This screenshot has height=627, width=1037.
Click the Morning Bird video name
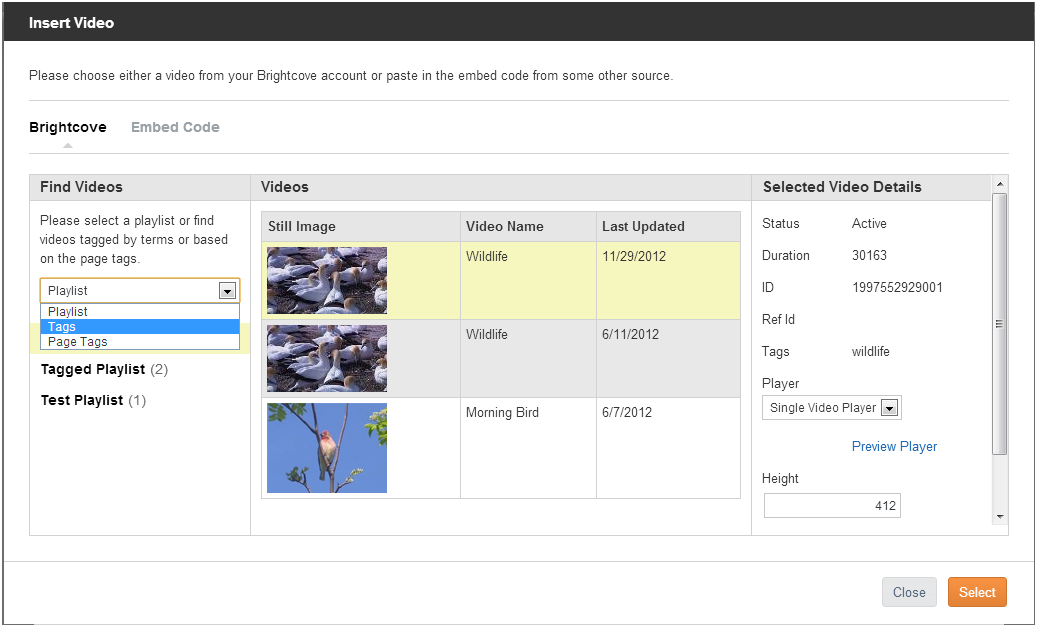point(502,413)
